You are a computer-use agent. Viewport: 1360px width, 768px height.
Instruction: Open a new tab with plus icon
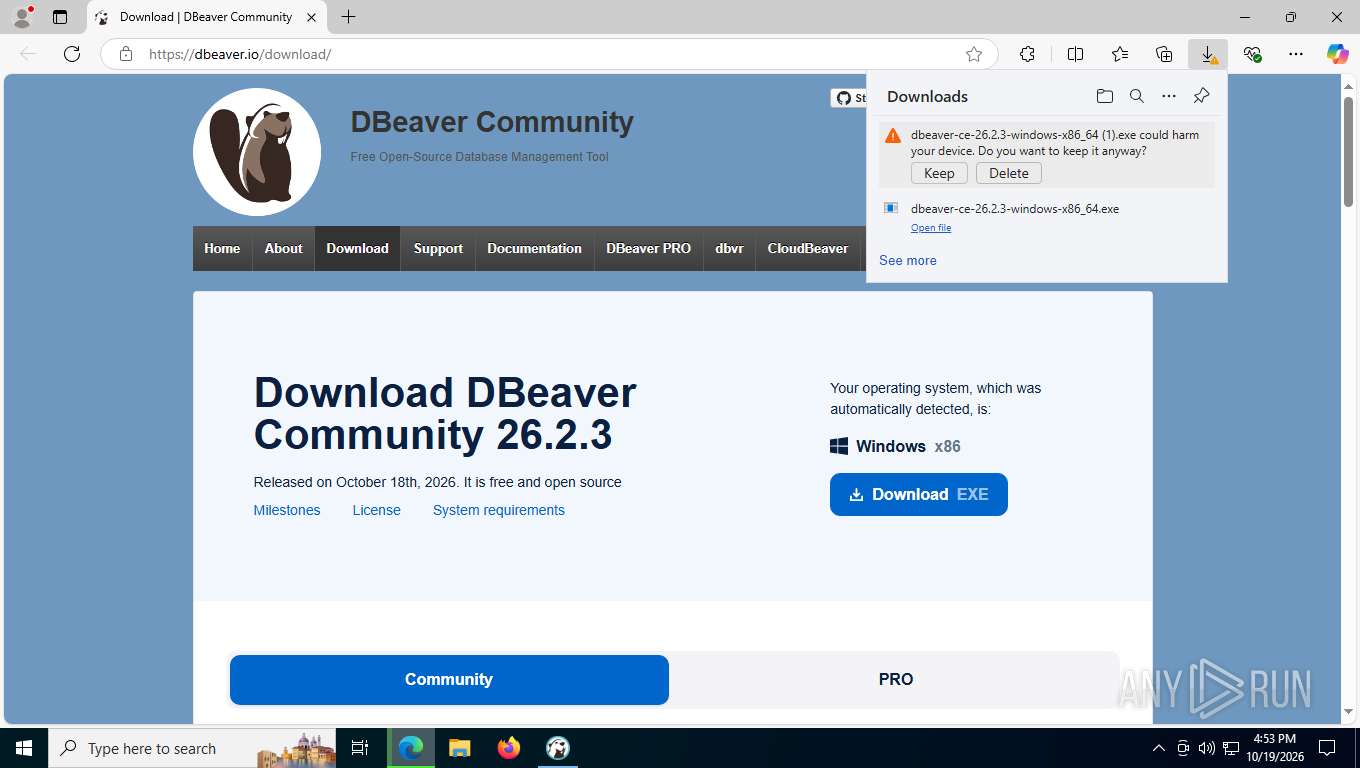[348, 17]
